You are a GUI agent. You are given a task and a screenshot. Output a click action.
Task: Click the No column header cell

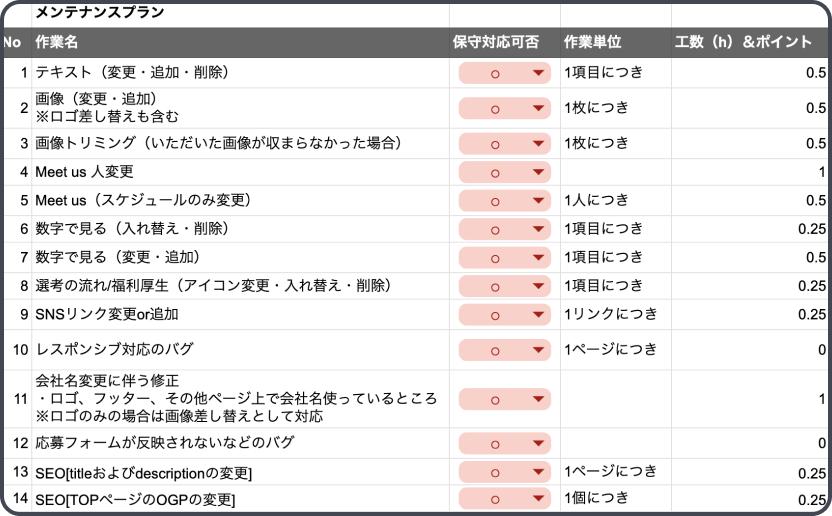[x=14, y=42]
